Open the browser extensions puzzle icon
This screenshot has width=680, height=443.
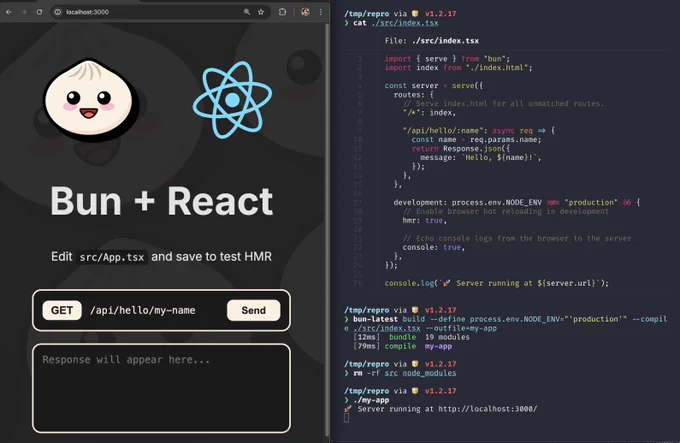(282, 12)
